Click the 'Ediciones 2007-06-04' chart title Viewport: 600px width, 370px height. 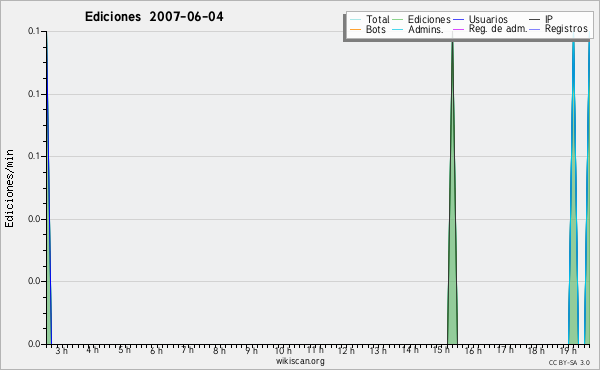[154, 17]
